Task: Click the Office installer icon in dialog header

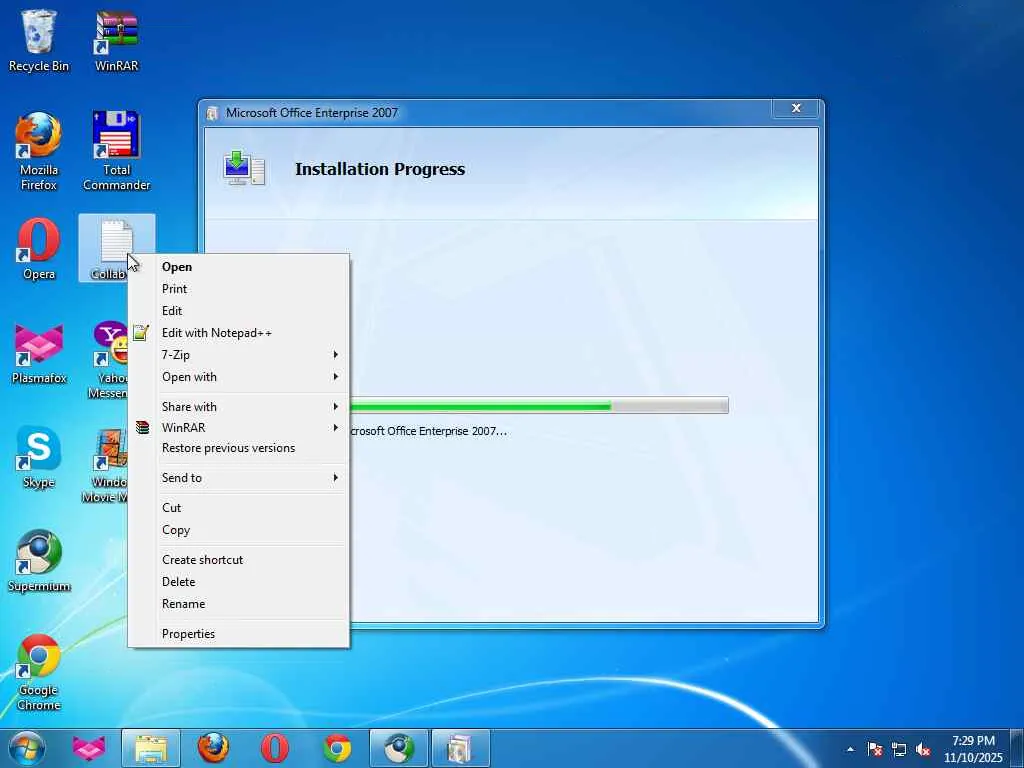Action: pos(244,168)
